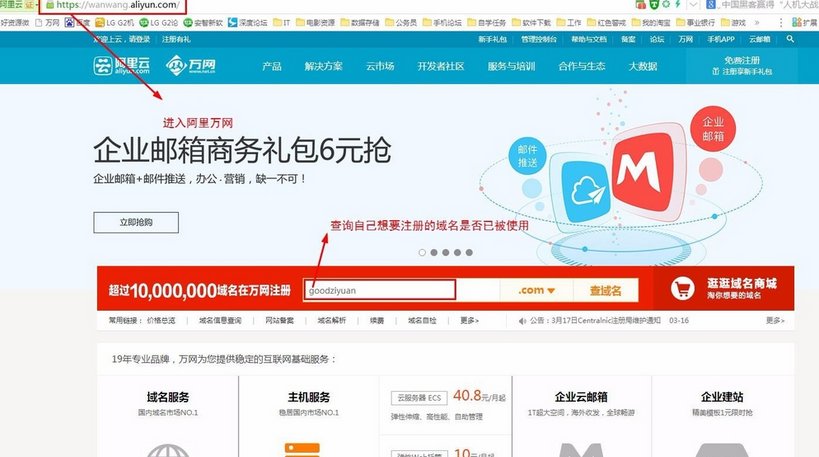
Task: Open the 域名自检 quick link
Action: 422,321
